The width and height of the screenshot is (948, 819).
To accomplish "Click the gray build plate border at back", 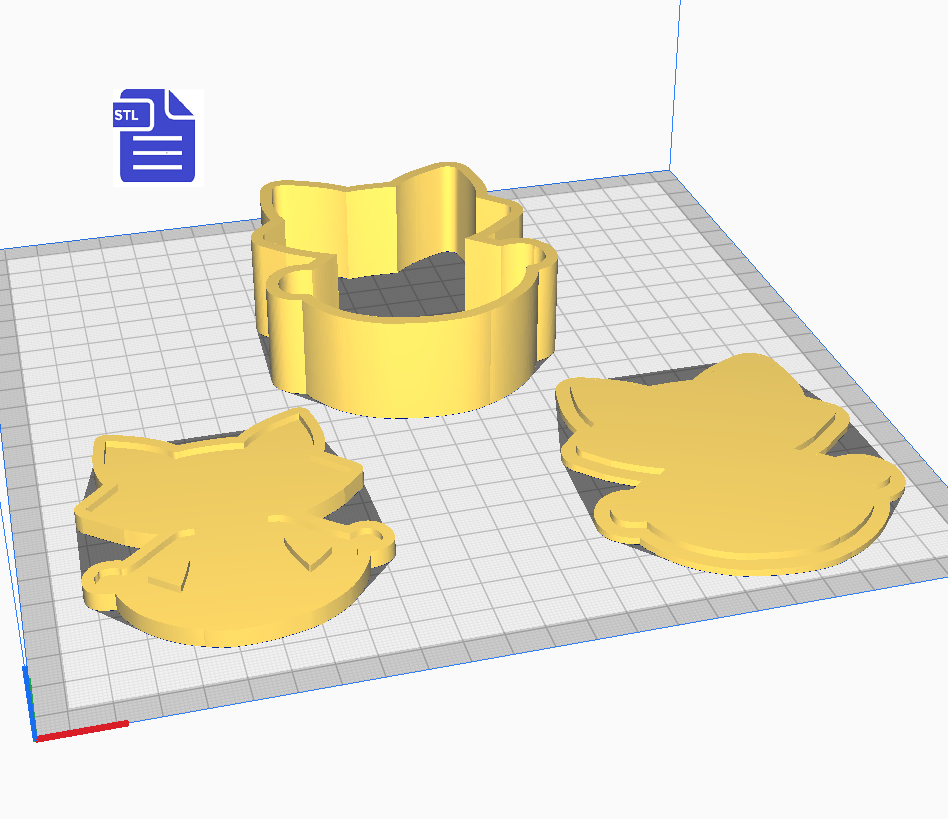I will point(600,186).
